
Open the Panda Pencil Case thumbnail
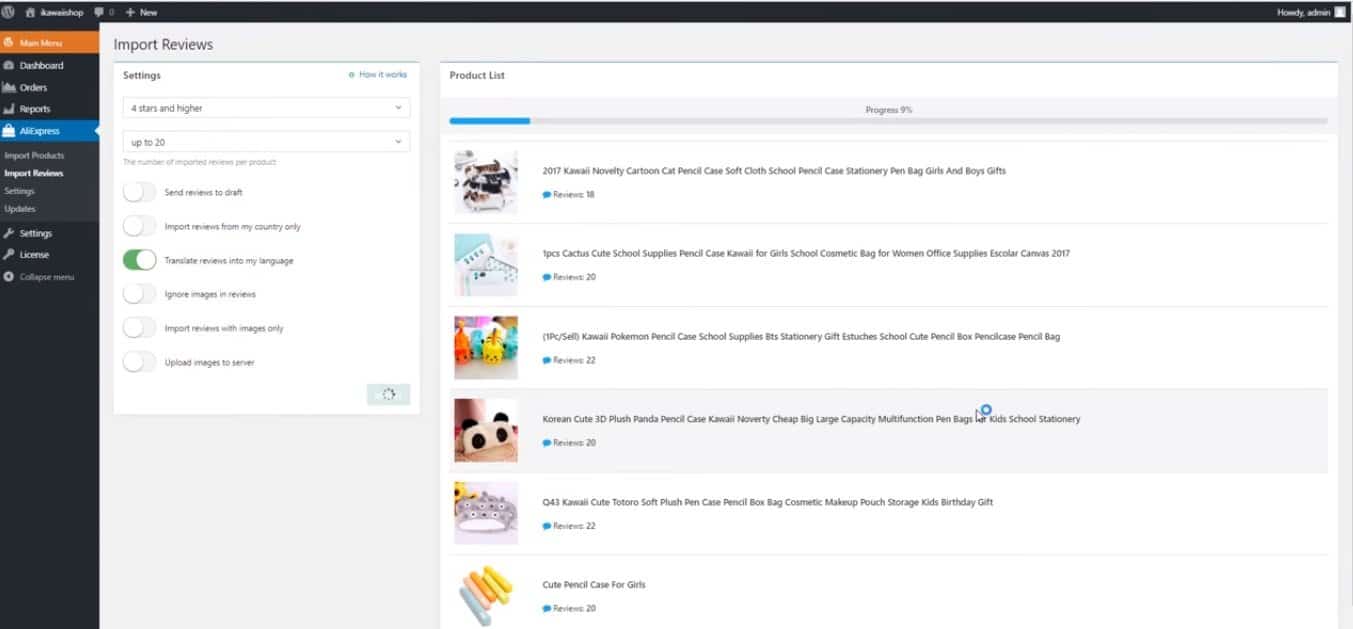(x=486, y=431)
